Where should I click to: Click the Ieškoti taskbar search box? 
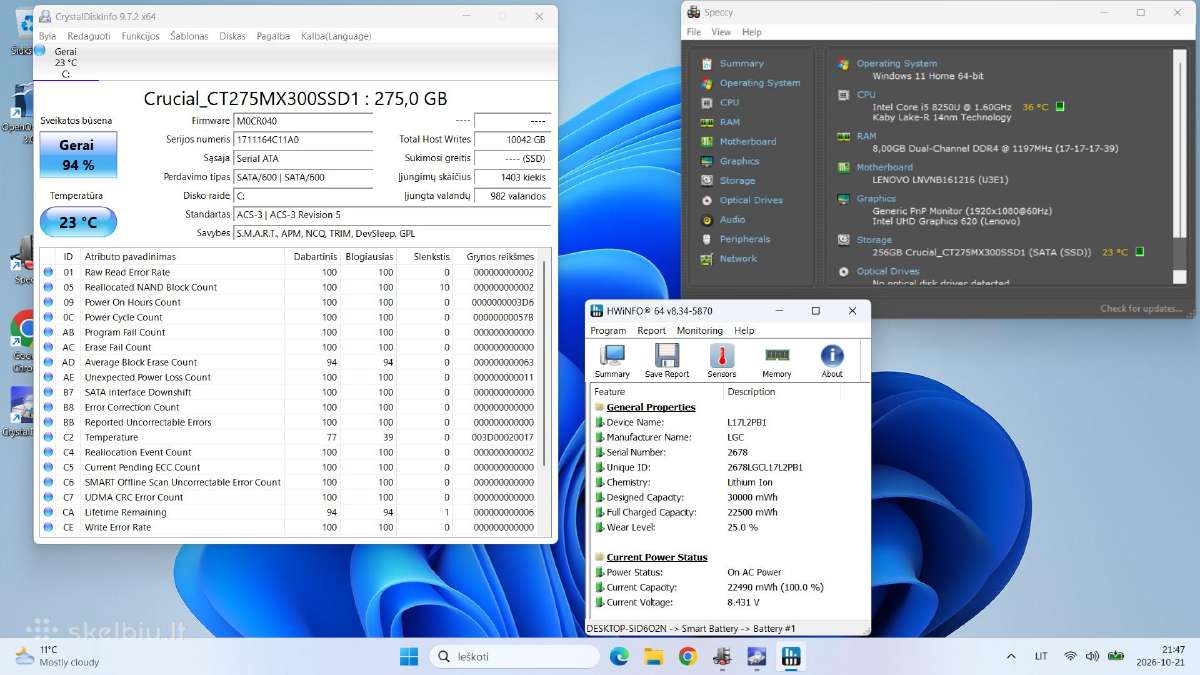515,656
